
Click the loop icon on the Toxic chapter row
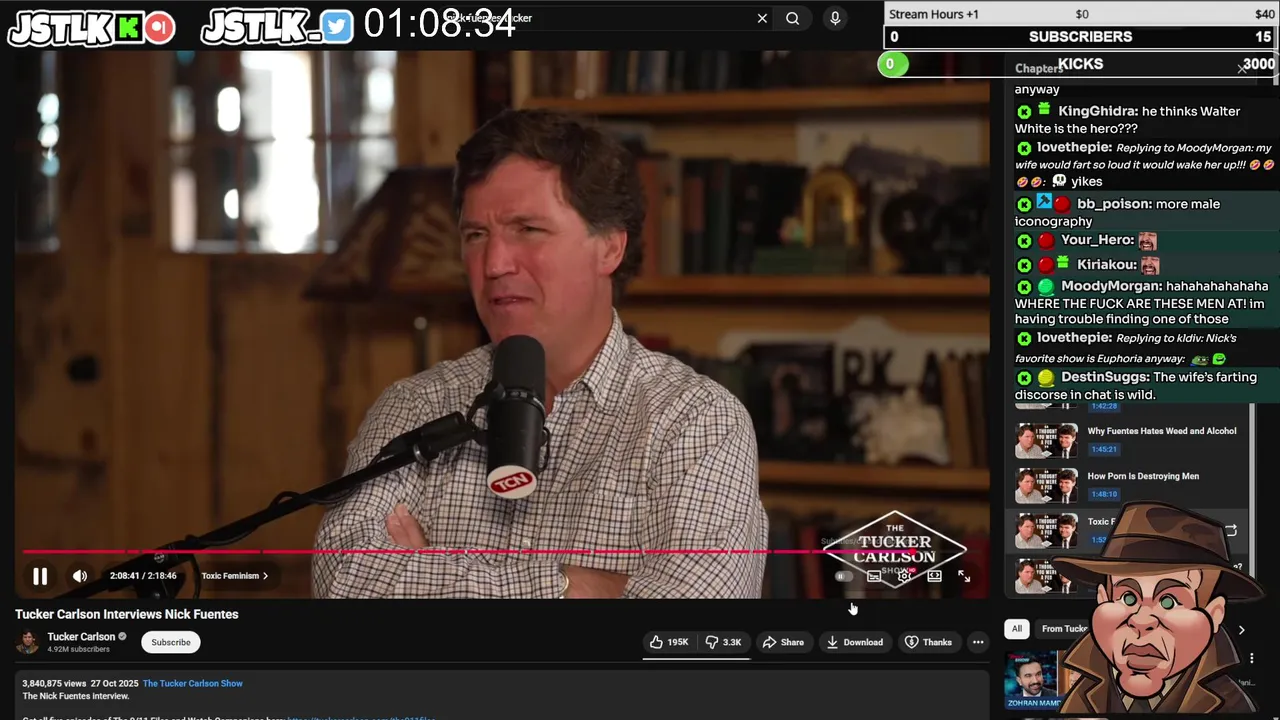click(1231, 531)
